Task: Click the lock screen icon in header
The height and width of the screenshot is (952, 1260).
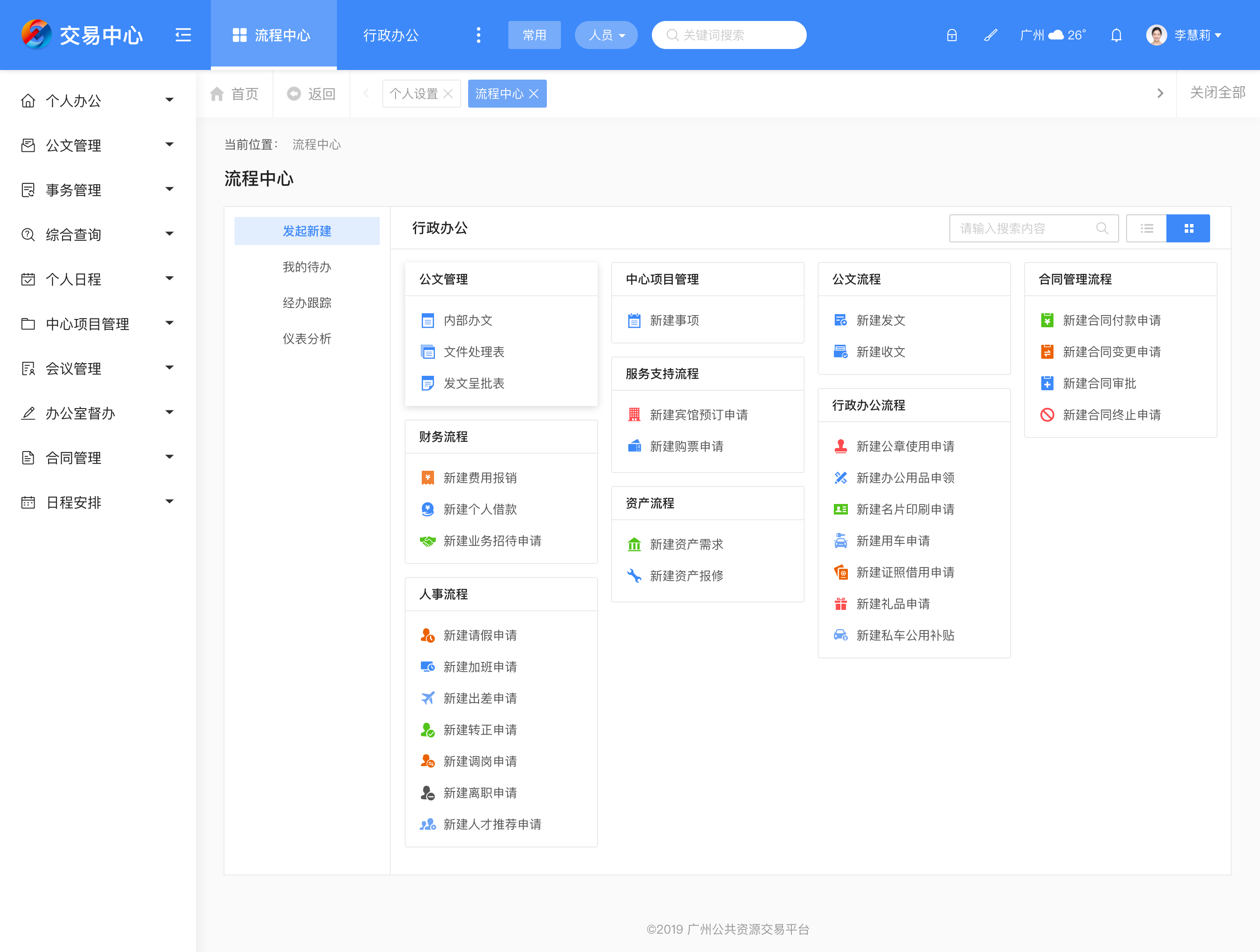Action: (951, 35)
